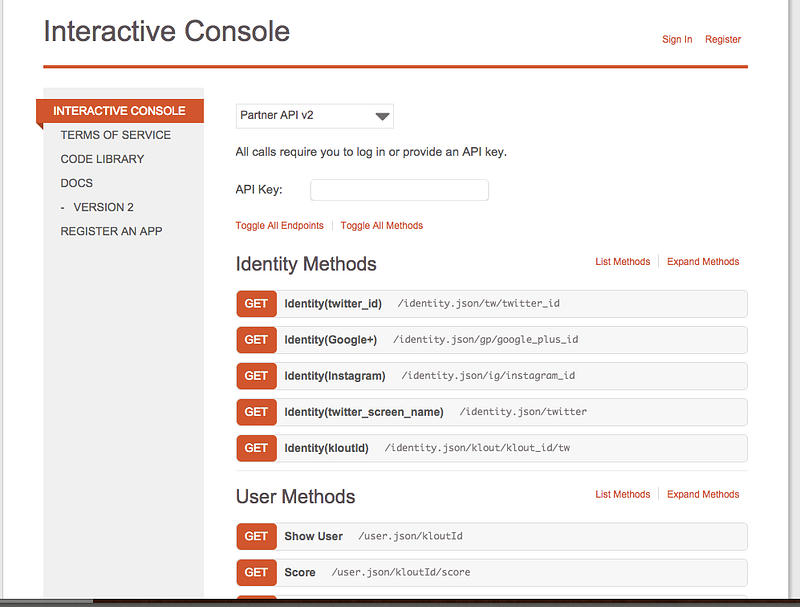Select Interactive Console in sidebar
Screen dimensions: 800x607
tap(120, 111)
